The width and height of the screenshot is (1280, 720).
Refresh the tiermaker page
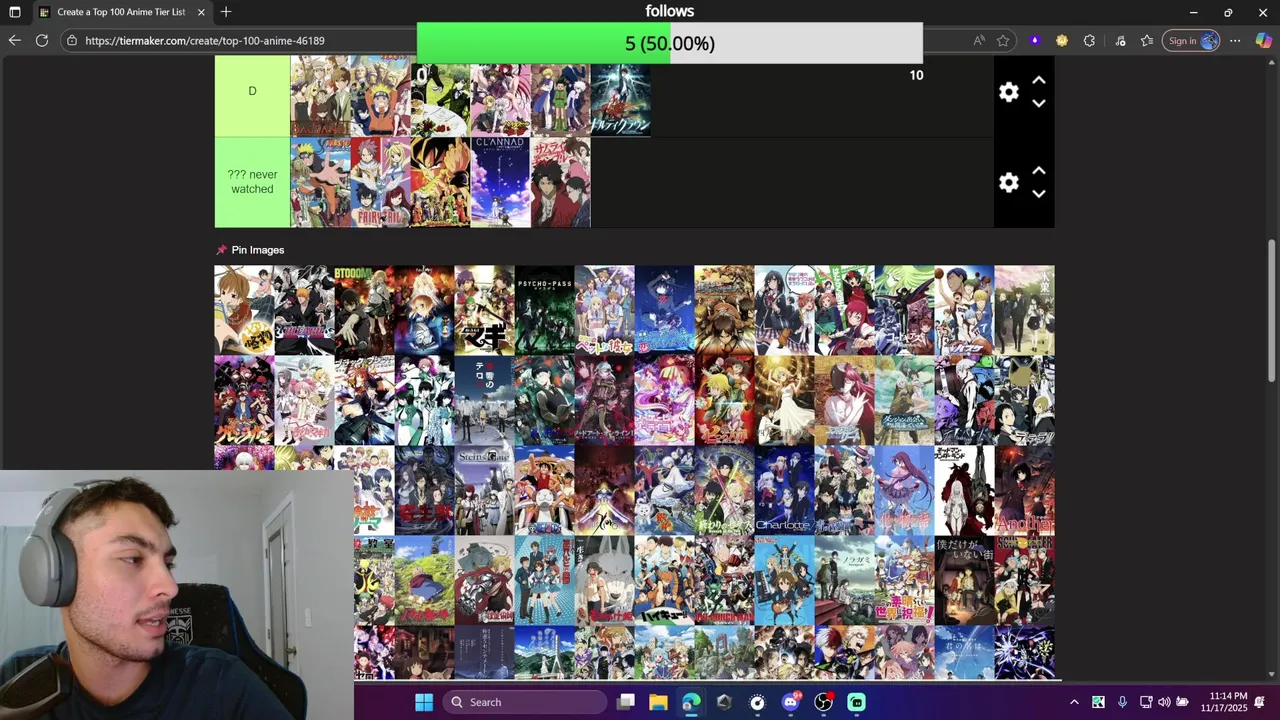click(42, 40)
